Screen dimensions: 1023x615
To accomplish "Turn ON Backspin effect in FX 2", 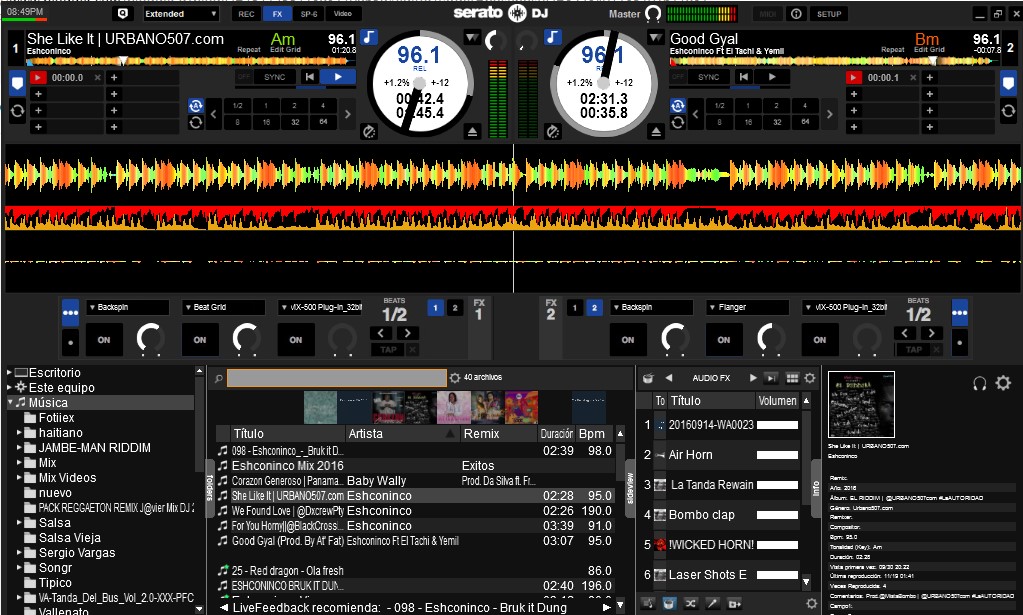I will tap(628, 340).
